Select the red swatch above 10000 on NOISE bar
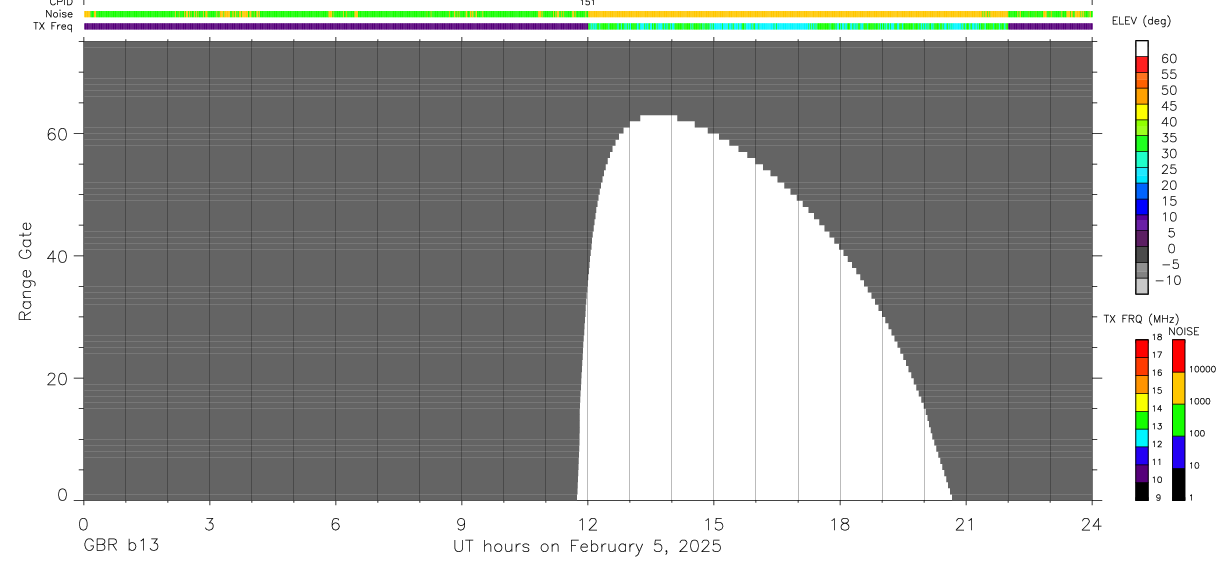 point(1178,356)
